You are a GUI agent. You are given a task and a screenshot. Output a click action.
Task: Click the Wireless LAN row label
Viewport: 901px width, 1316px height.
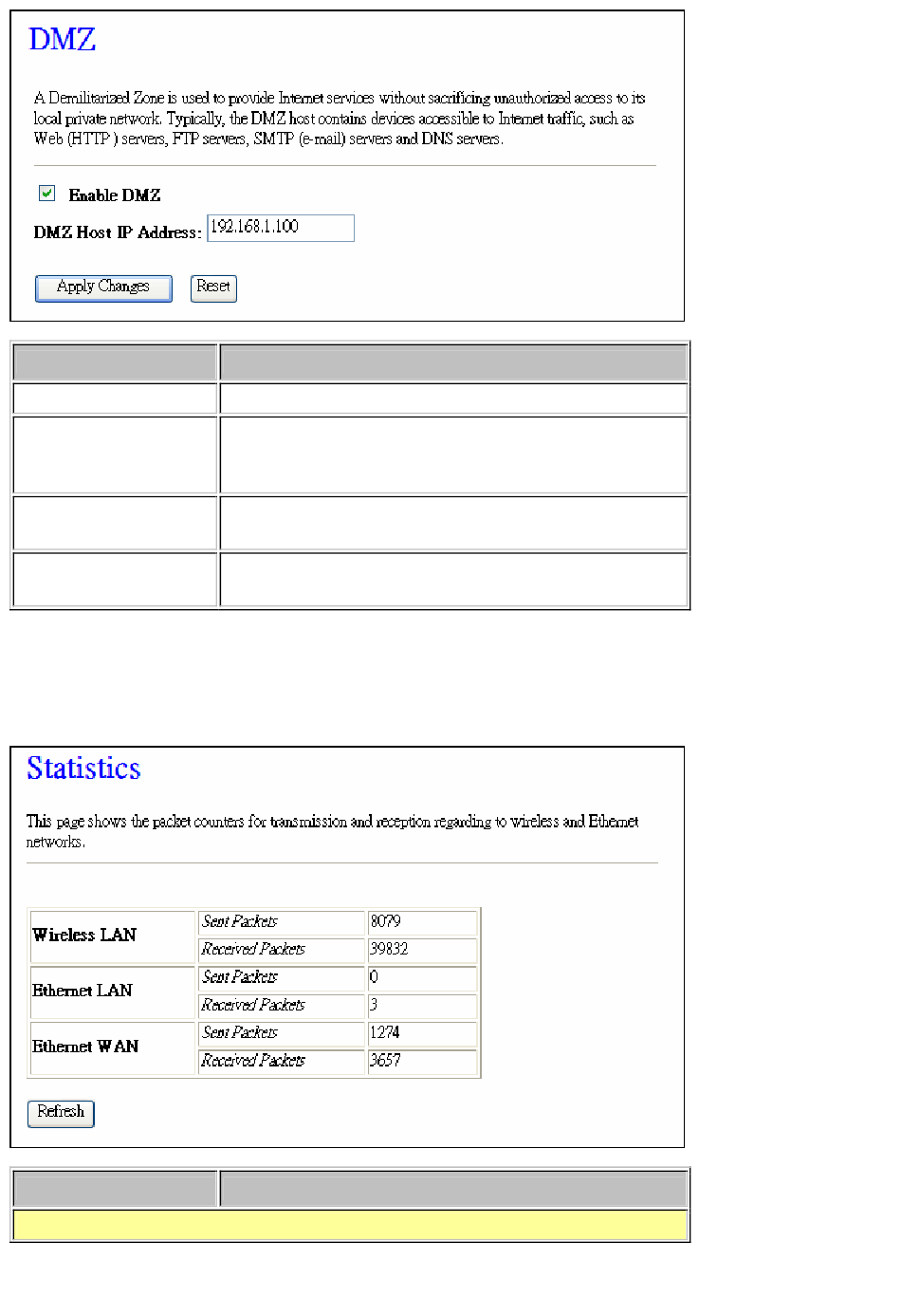[84, 936]
